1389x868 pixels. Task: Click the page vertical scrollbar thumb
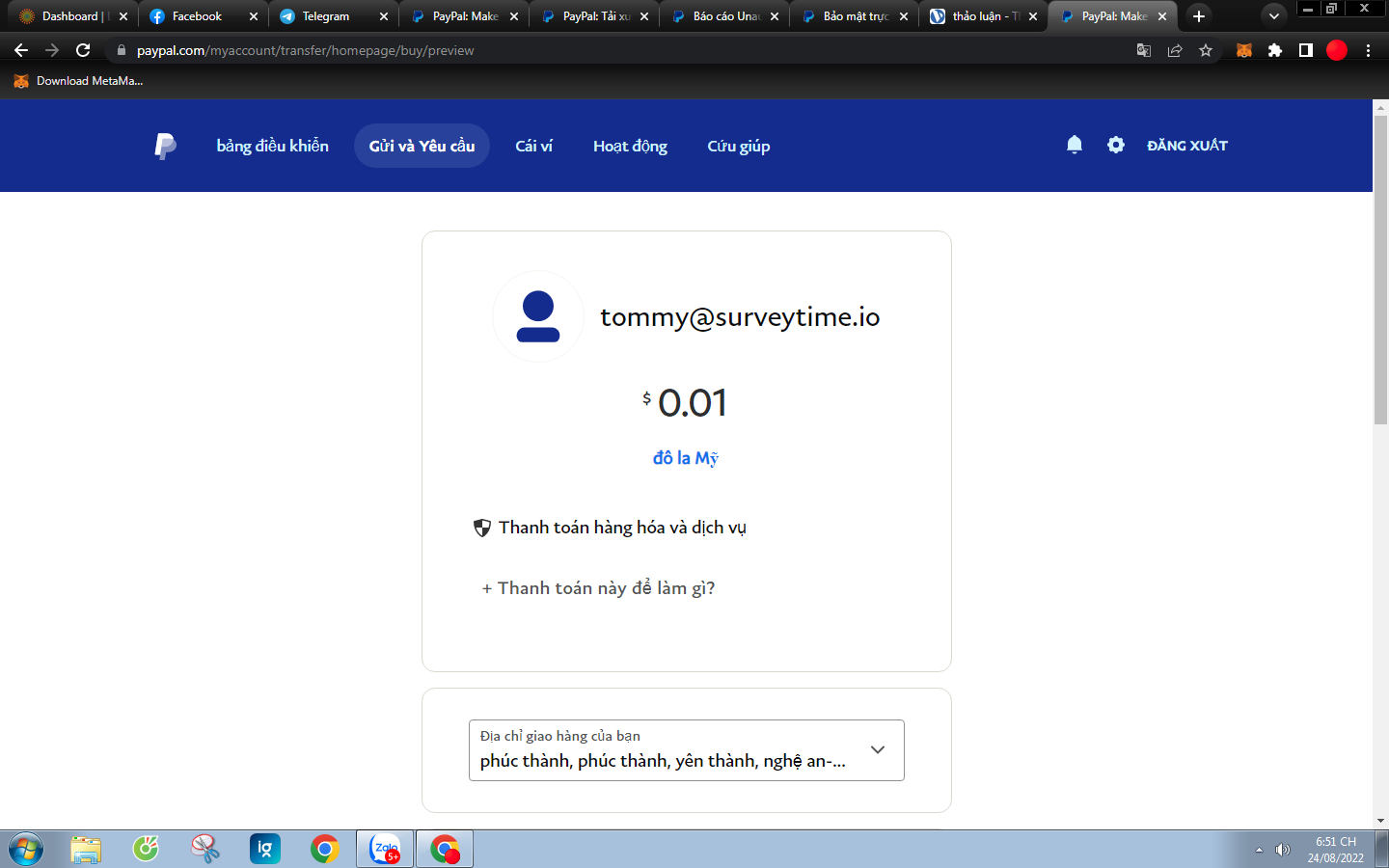coord(1380,270)
